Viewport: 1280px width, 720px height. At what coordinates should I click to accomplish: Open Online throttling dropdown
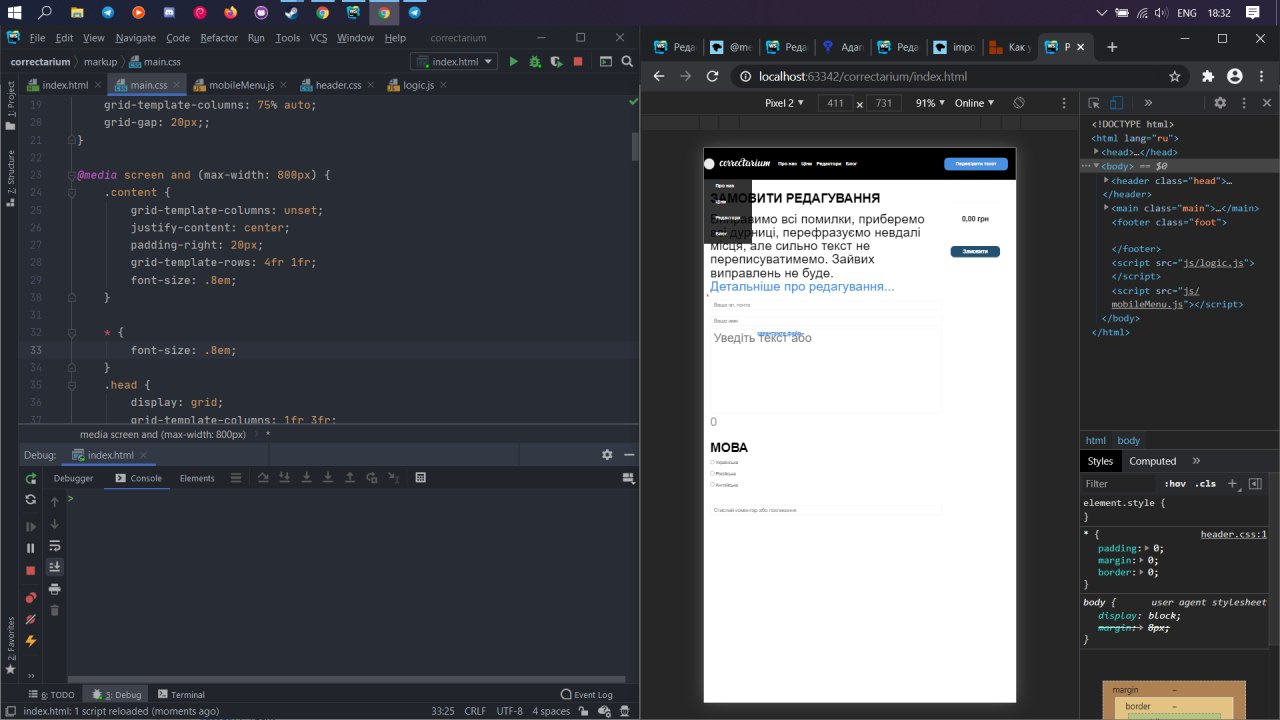(975, 103)
